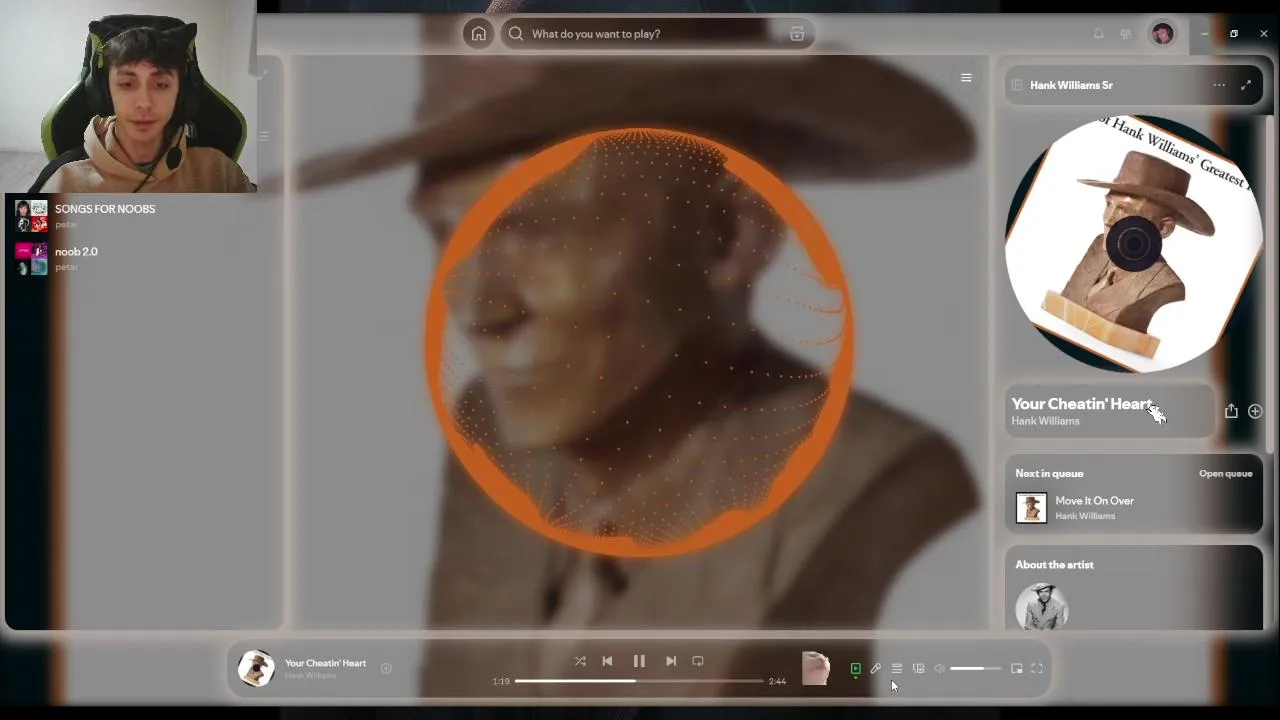This screenshot has height=720, width=1280.
Task: Add Your Cheatin' Heart to Liked Songs
Action: [1255, 411]
